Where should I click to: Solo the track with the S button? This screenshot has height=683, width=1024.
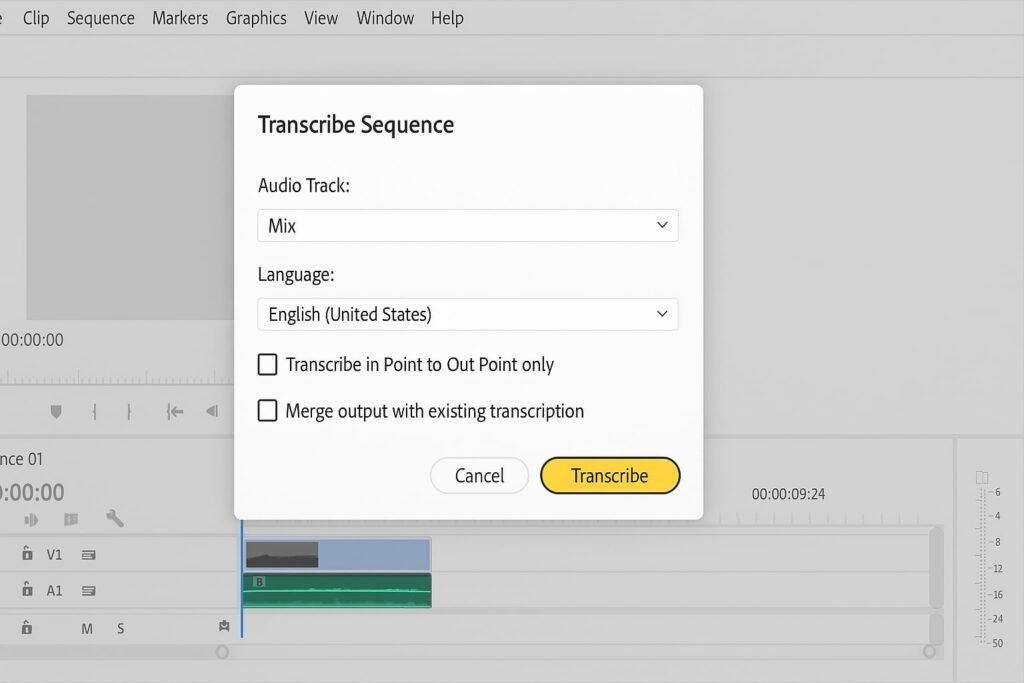[x=120, y=628]
